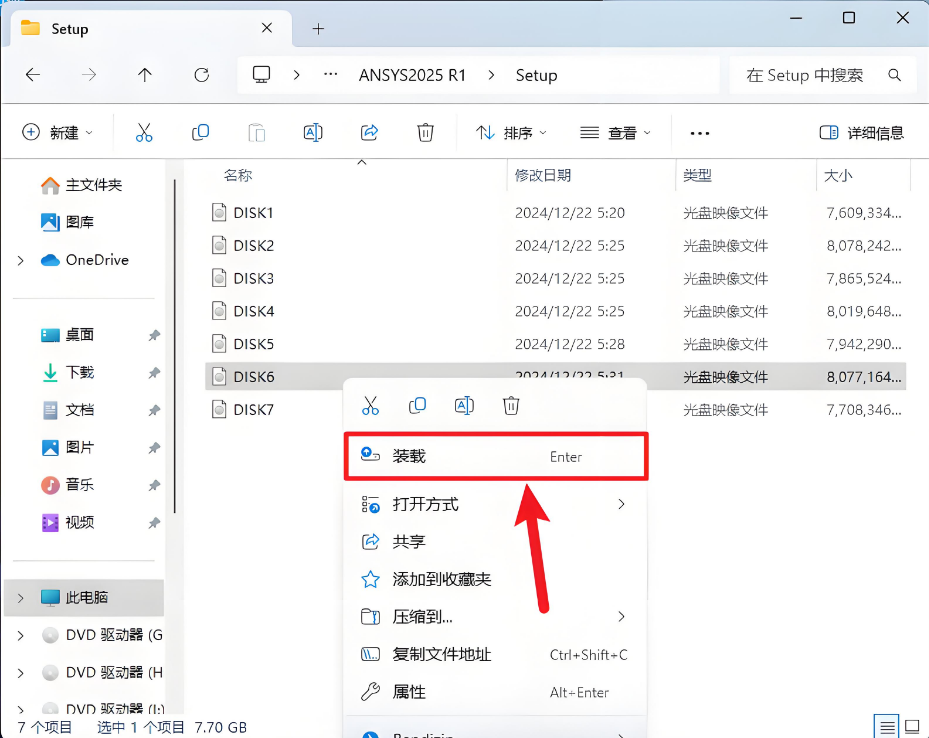929x738 pixels.
Task: Toggle the Details pane button
Action: pos(861,133)
